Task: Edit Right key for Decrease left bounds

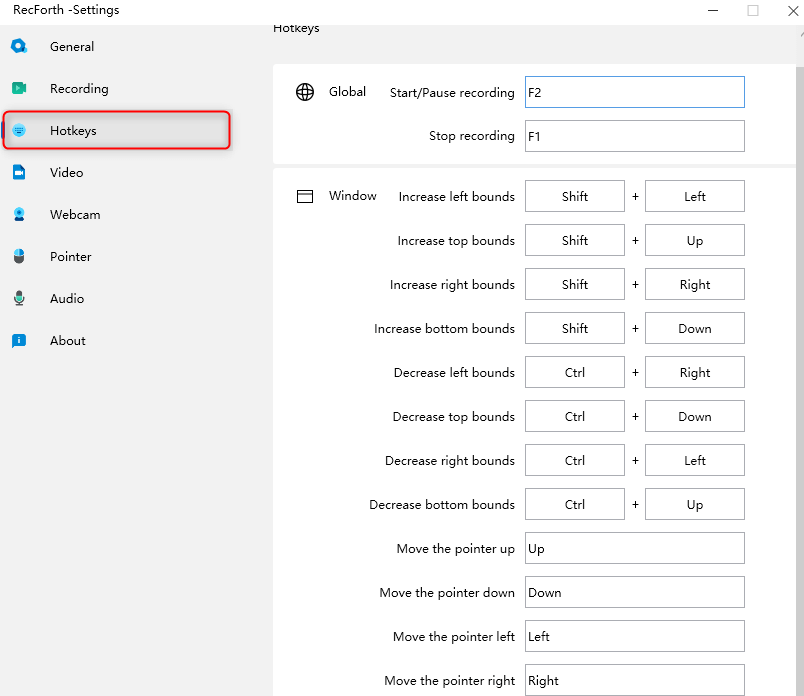Action: coord(695,372)
